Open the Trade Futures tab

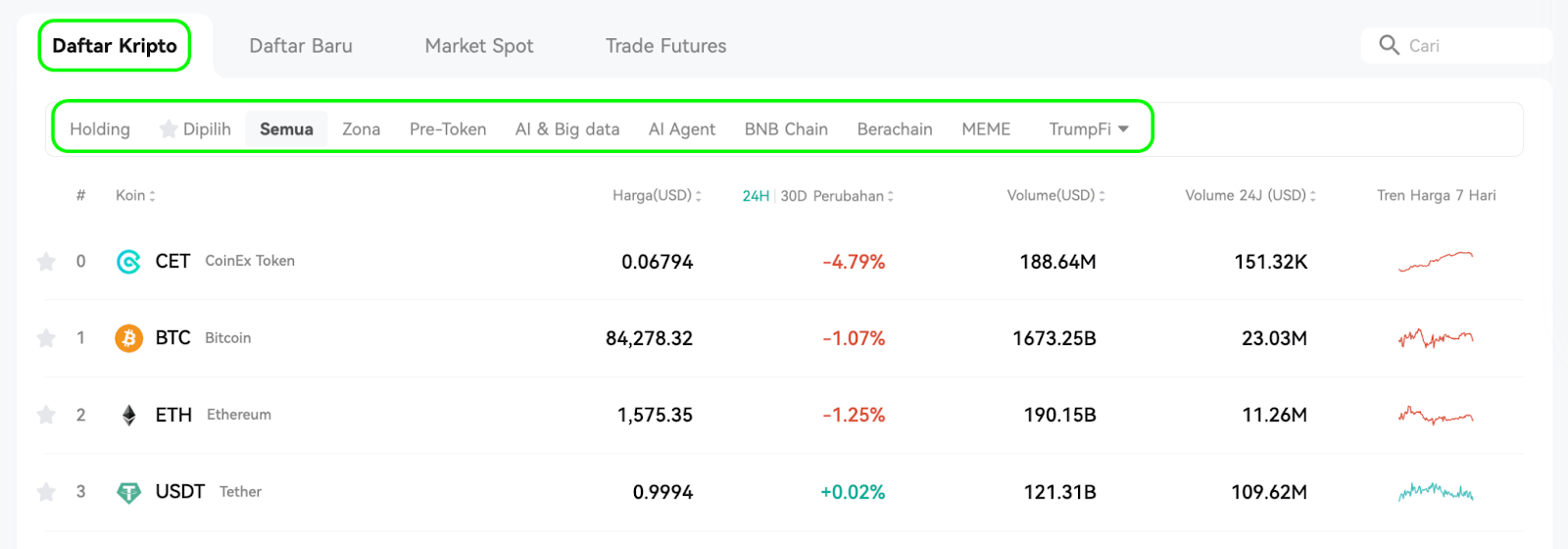click(x=665, y=46)
